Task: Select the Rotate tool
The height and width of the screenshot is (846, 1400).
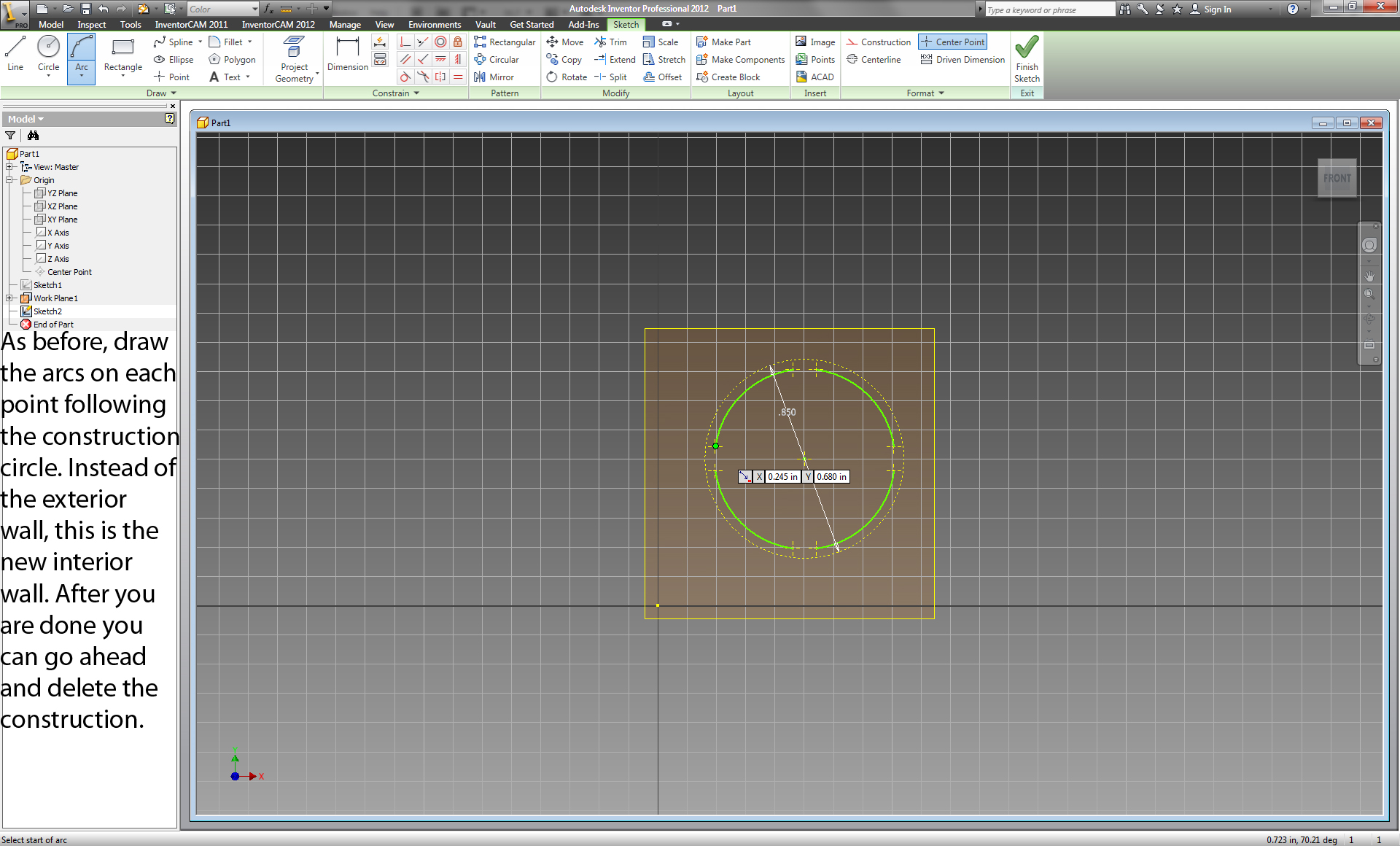Action: click(567, 77)
